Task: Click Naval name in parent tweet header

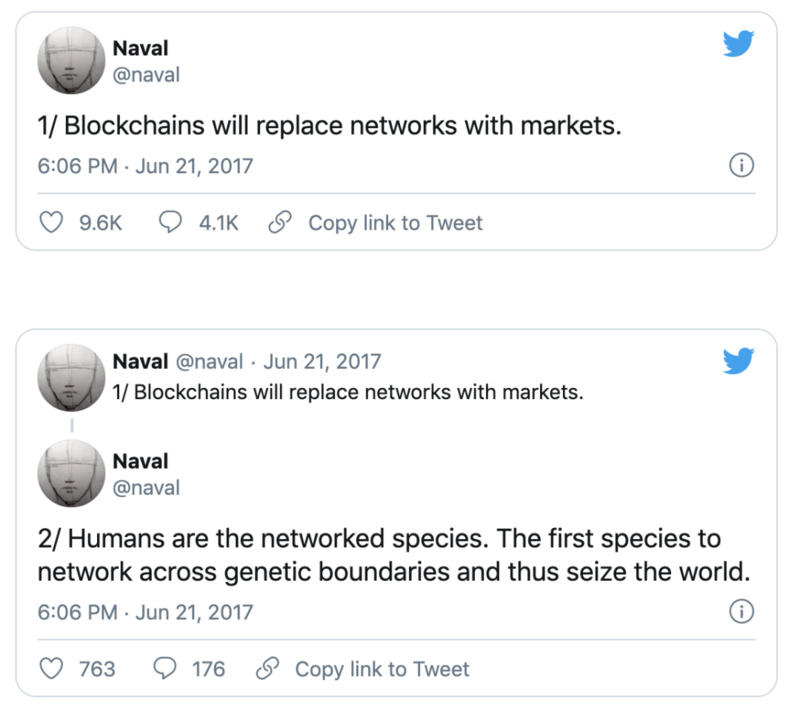Action: coord(140,361)
